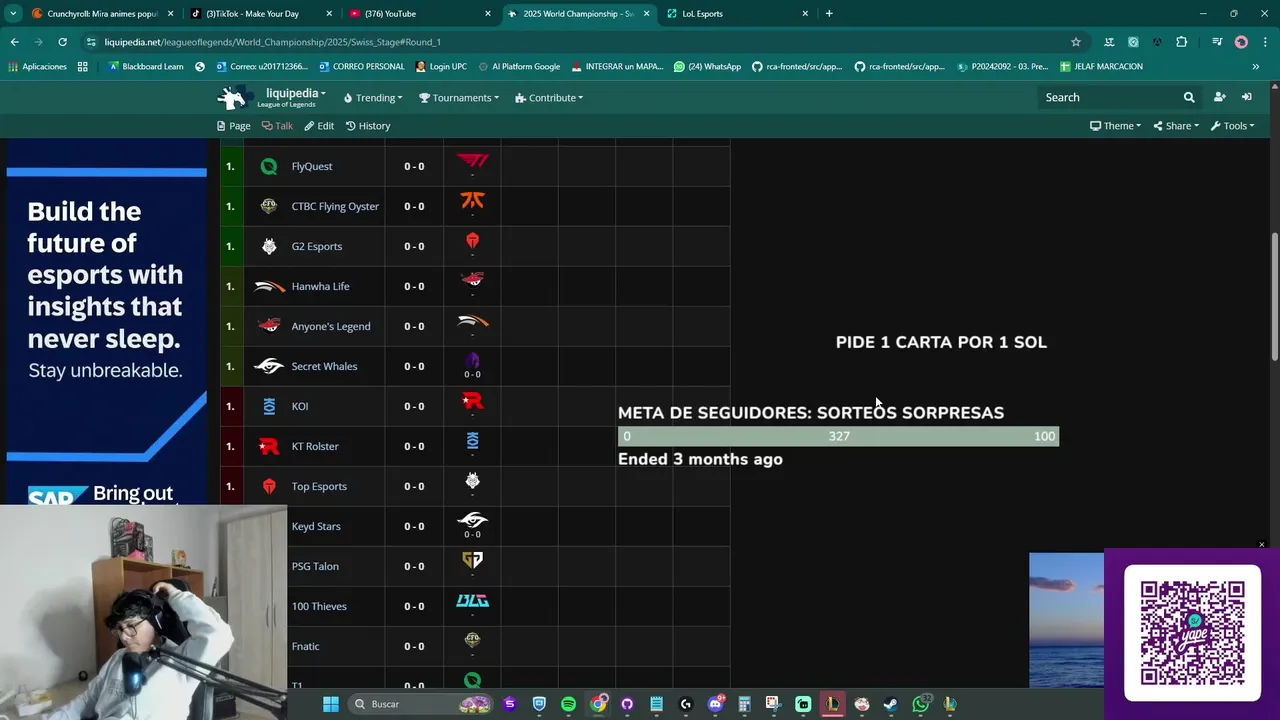Viewport: 1280px width, 720px height.
Task: Go back to the previous page
Action: coord(14,42)
